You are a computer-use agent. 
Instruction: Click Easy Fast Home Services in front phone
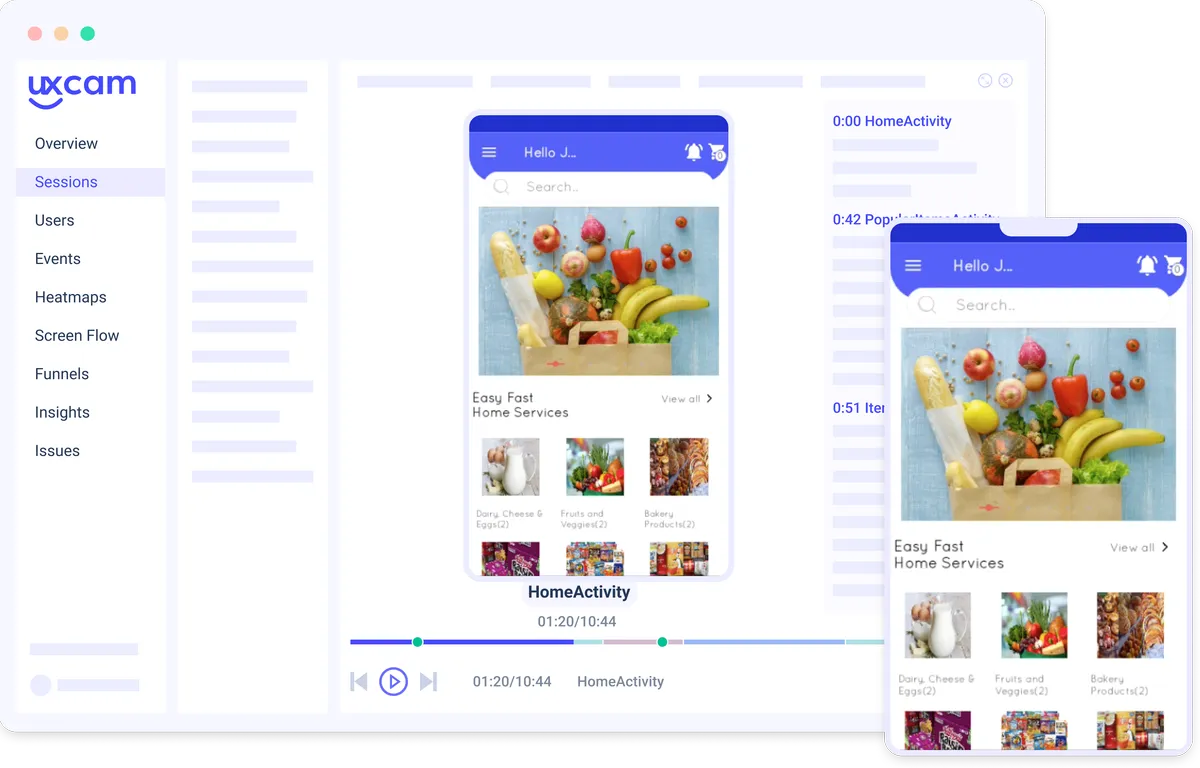(949, 555)
